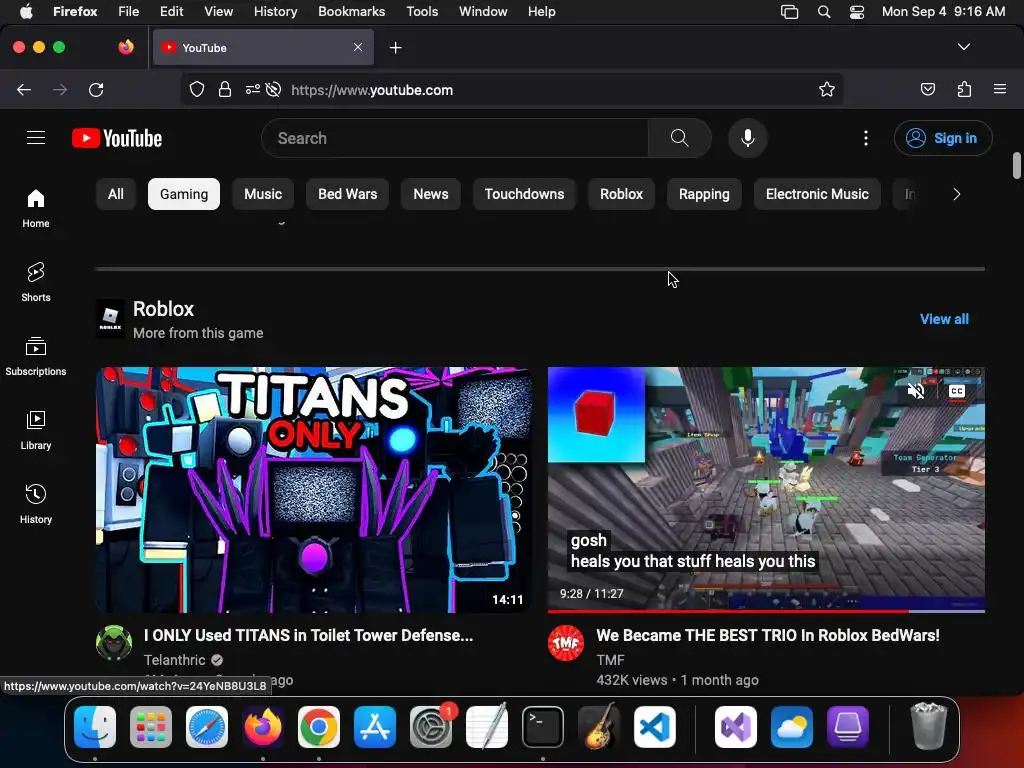The image size is (1024, 768).
Task: Open Firefox extensions panel
Action: point(964,89)
